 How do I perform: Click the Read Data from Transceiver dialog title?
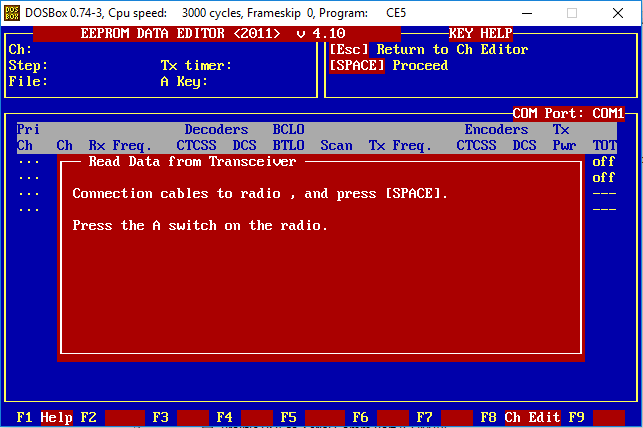click(x=192, y=161)
